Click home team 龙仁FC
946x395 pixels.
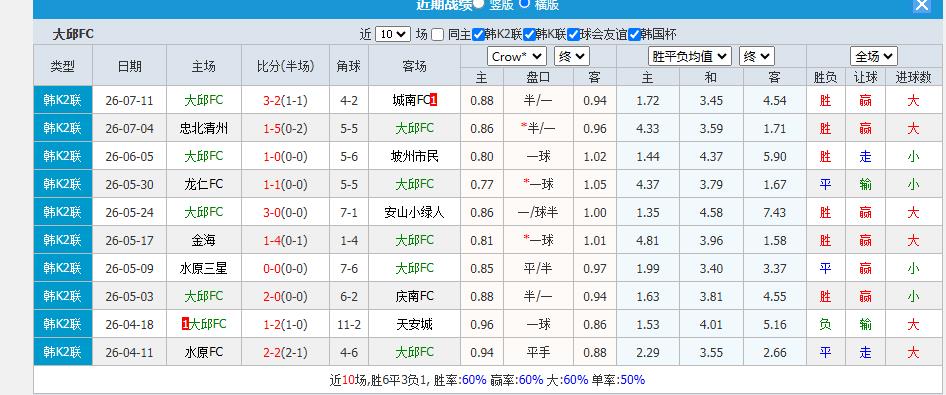click(204, 185)
